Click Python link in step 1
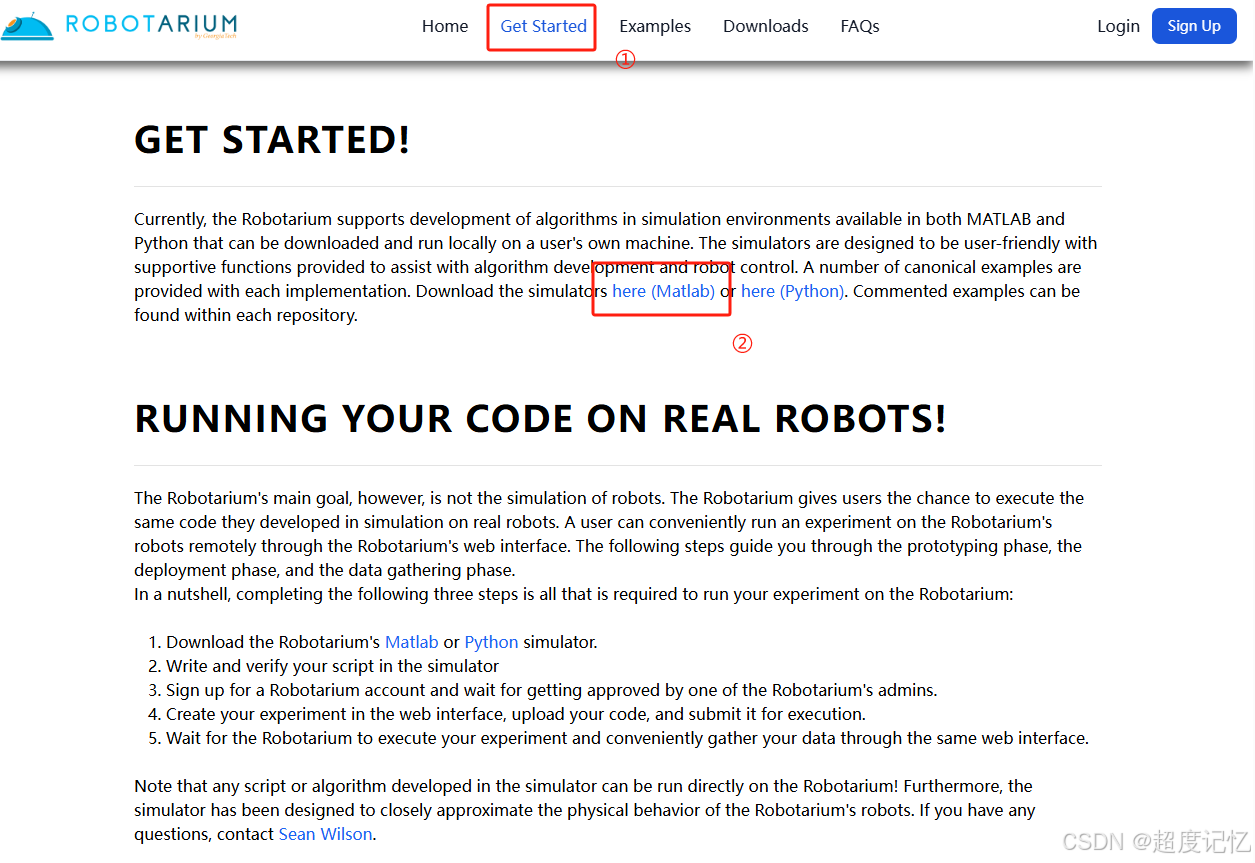Screen dimensions: 1255x863 coord(491,642)
